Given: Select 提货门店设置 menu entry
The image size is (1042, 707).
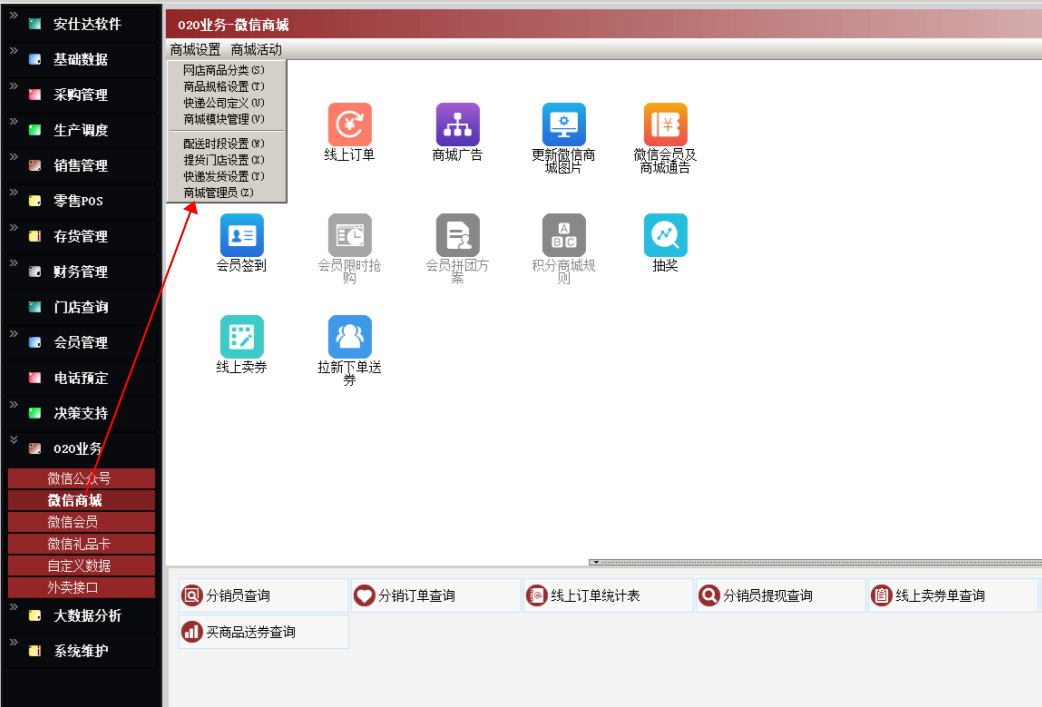Looking at the screenshot, I should [x=225, y=160].
